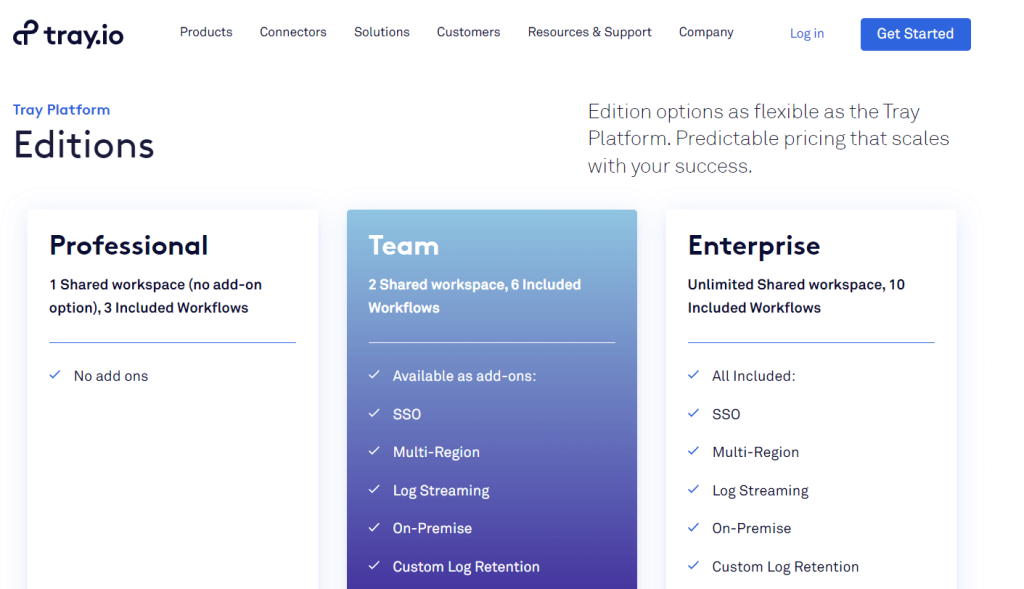The width and height of the screenshot is (1024, 589).
Task: Click the Enterprise On-Premise checkmark
Action: (x=694, y=528)
